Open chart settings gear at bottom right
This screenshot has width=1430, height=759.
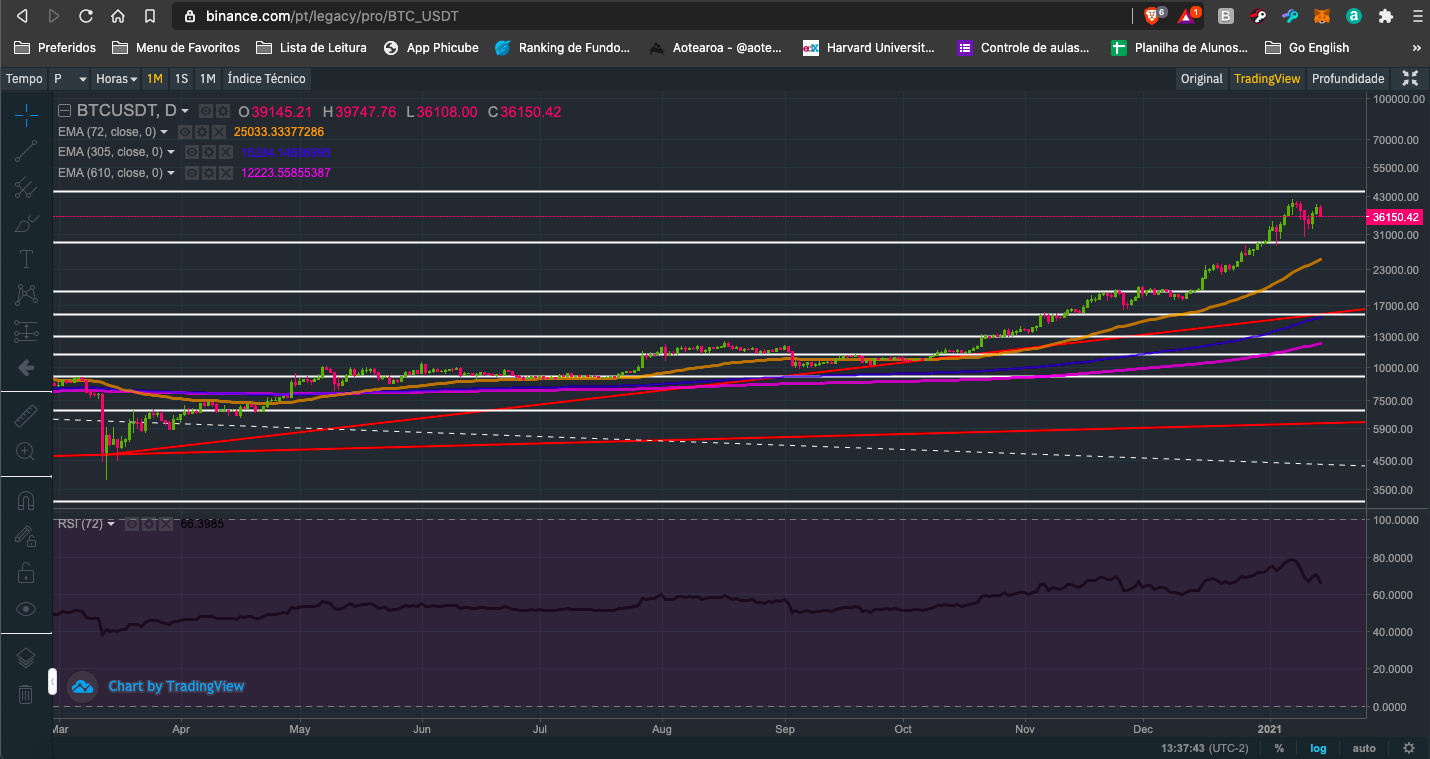click(x=1409, y=748)
